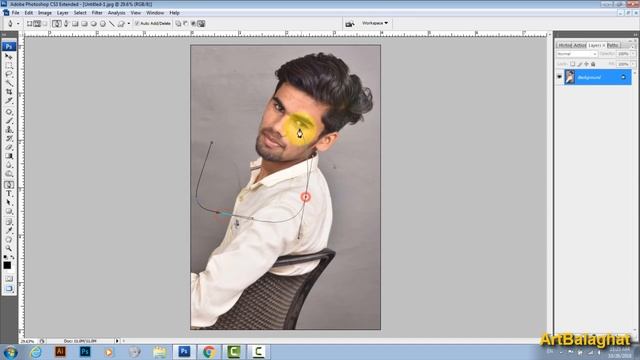Open the status bar info arrow menu
This screenshot has width=640, height=360.
click(117, 341)
